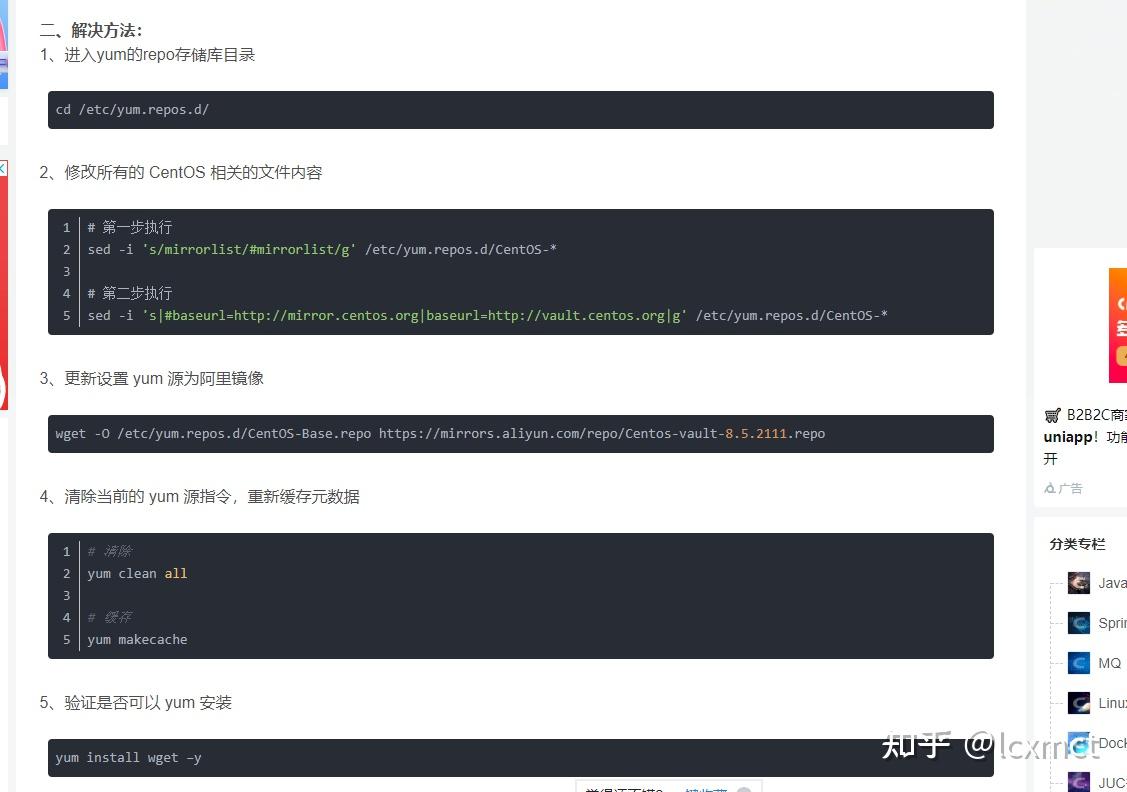Viewport: 1127px width, 792px height.
Task: Open the 分类专栏 section header
Action: click(x=1077, y=544)
